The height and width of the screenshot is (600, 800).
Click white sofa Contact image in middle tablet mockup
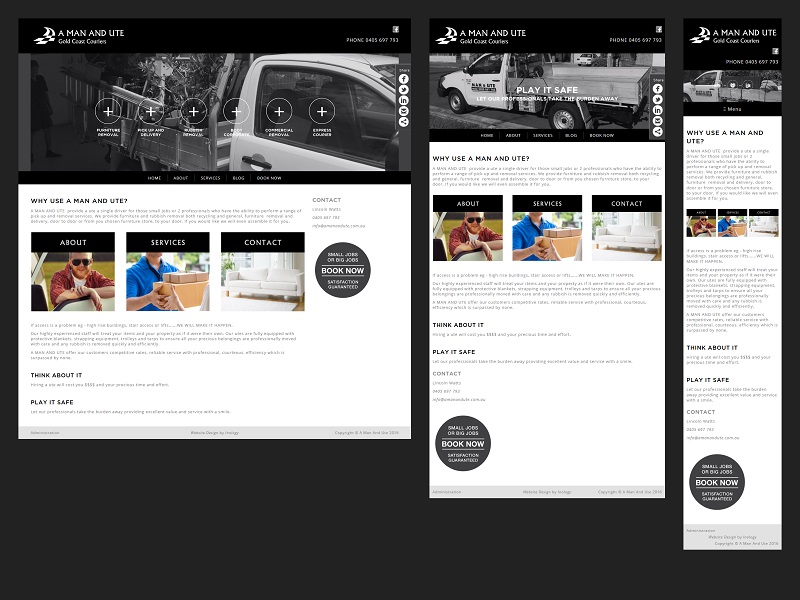(627, 237)
